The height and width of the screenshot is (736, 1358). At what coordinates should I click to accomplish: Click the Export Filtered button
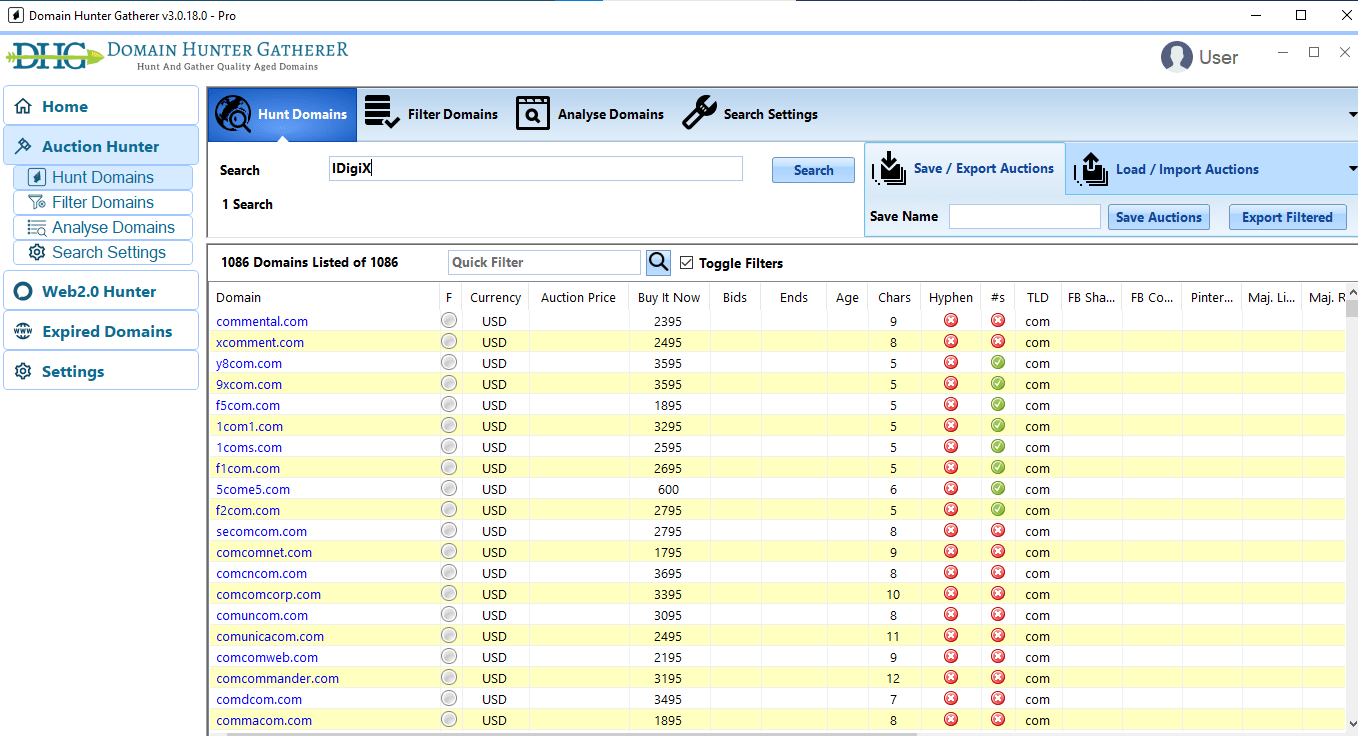[x=1287, y=217]
